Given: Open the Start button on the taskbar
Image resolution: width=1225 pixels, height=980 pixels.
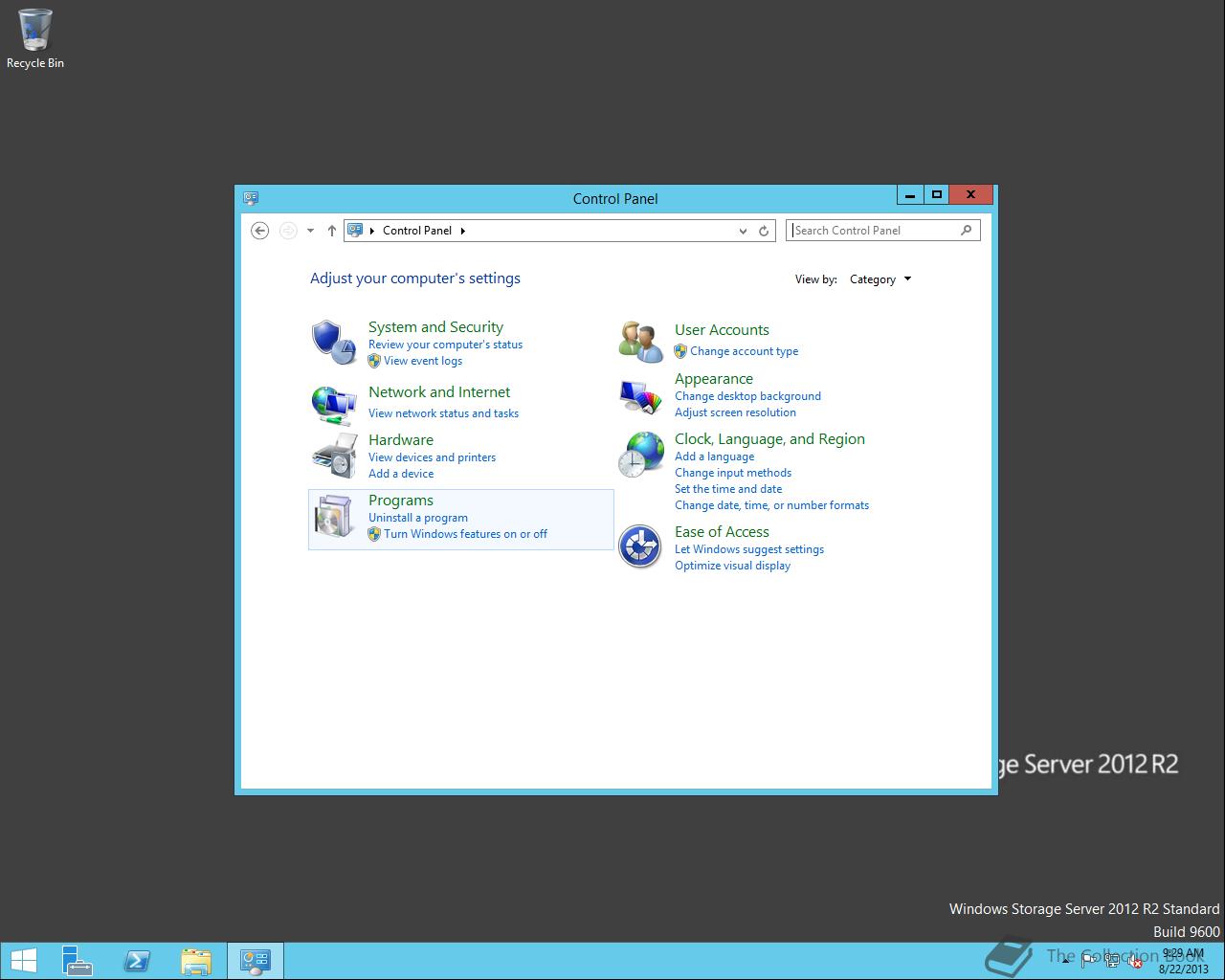Looking at the screenshot, I should point(23,961).
